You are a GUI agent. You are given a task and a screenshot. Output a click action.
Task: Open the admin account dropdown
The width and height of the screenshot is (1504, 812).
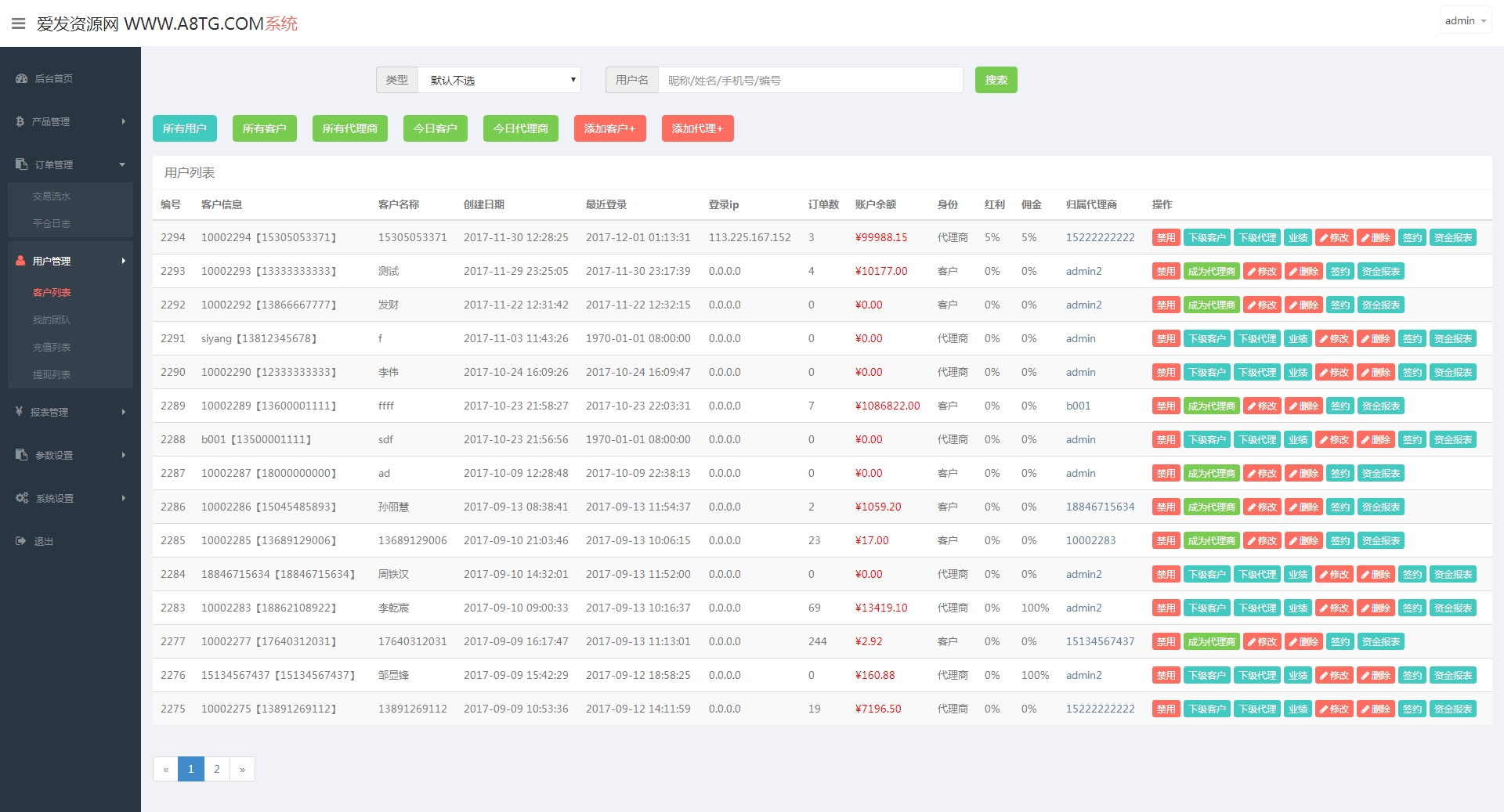pyautogui.click(x=1466, y=21)
